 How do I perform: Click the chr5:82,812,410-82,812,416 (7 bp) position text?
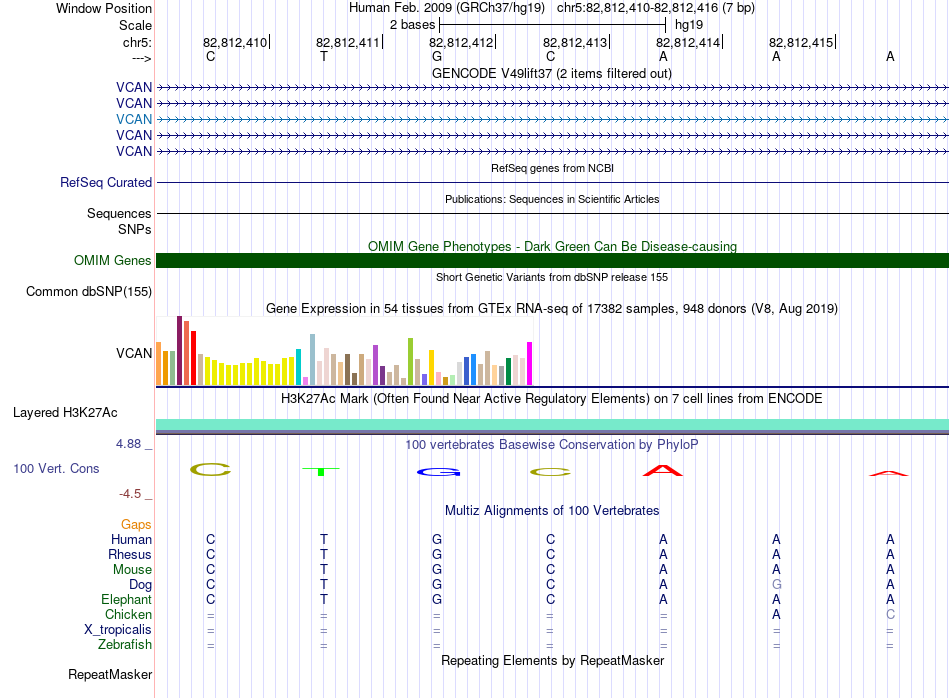point(656,8)
